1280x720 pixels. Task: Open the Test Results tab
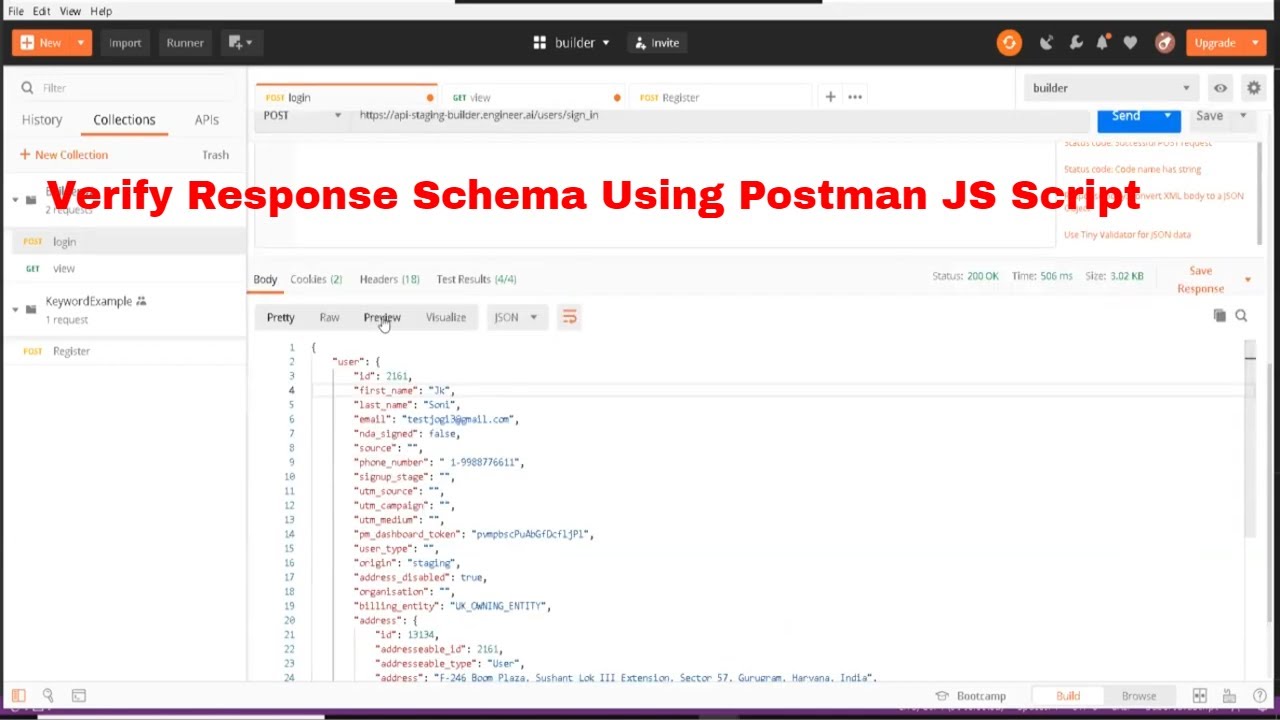pos(476,279)
